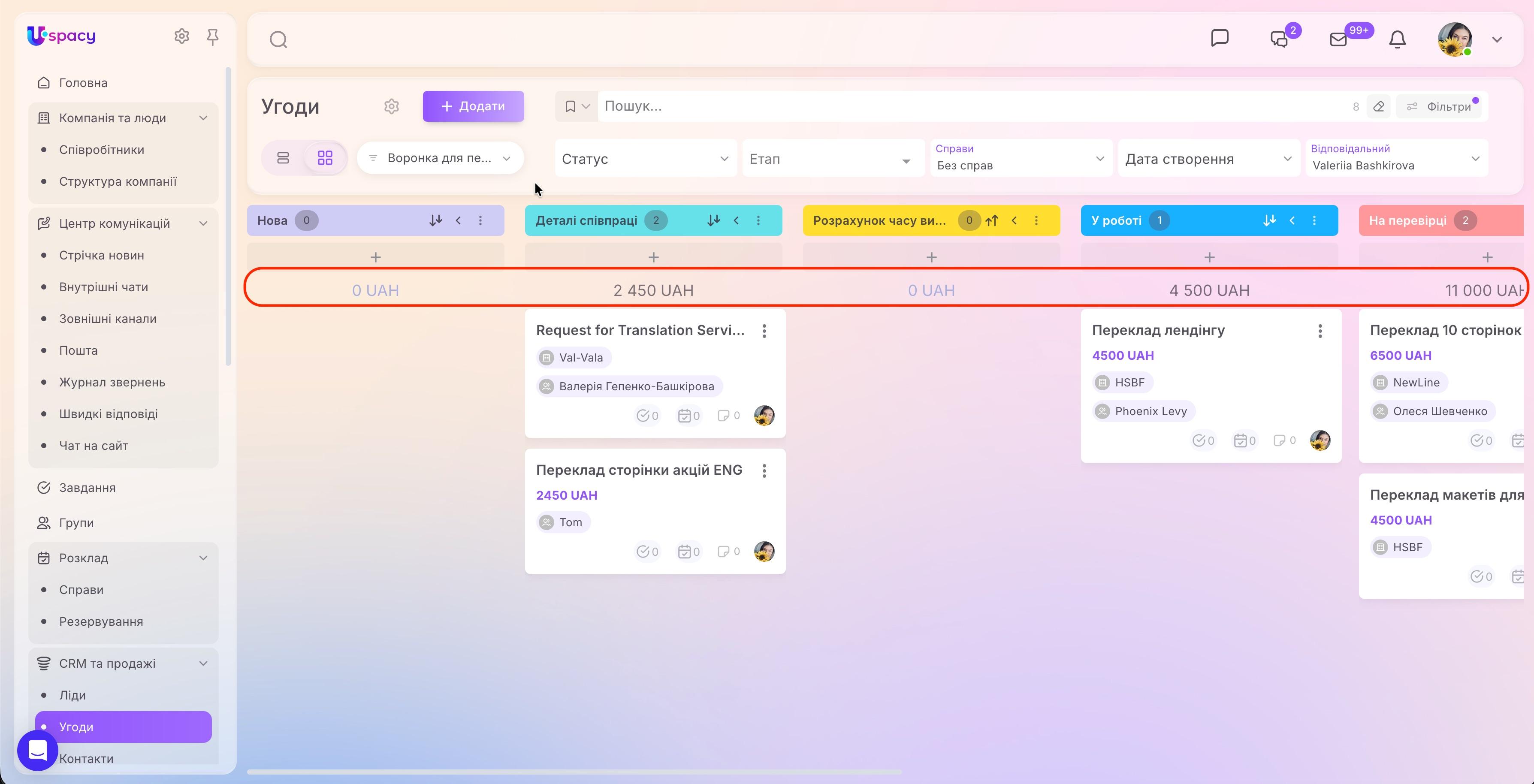Clear filters with eraser icon
This screenshot has width=1534, height=784.
point(1379,106)
